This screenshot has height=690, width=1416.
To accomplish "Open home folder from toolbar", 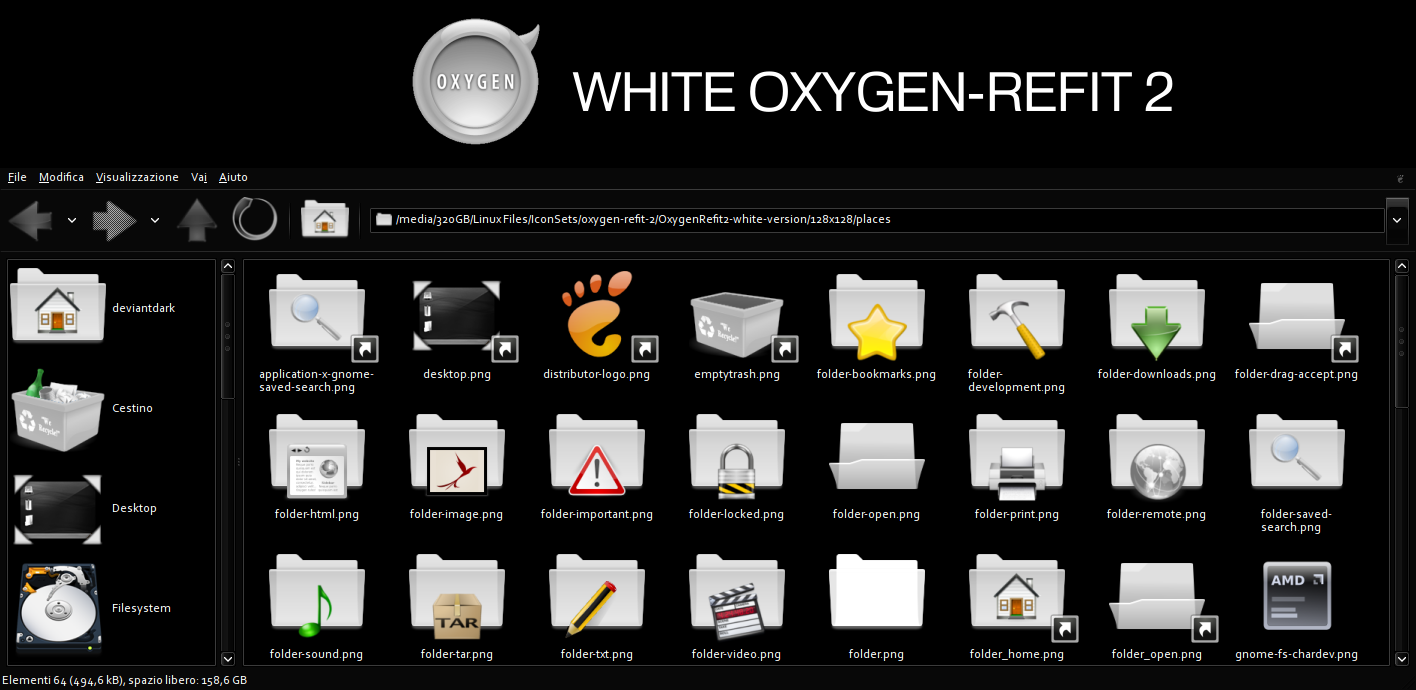I will [324, 219].
